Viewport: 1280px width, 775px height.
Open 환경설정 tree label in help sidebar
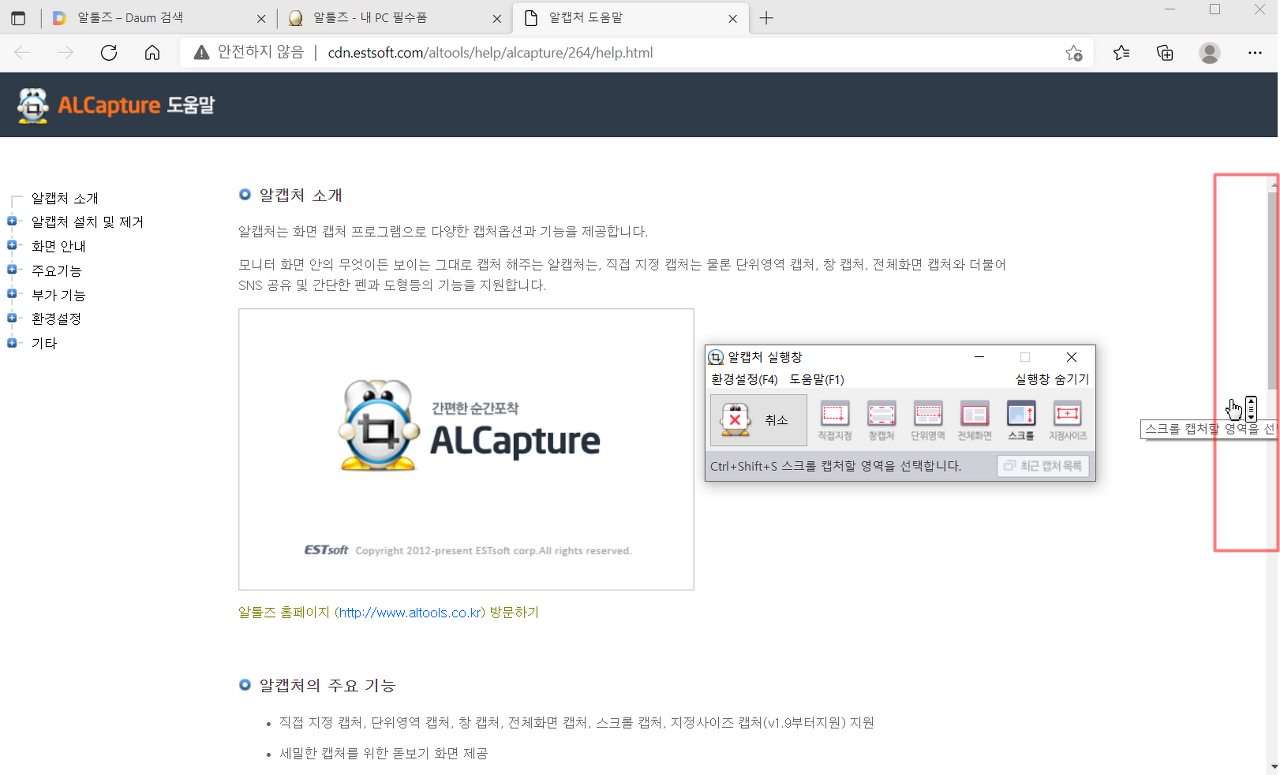(56, 319)
